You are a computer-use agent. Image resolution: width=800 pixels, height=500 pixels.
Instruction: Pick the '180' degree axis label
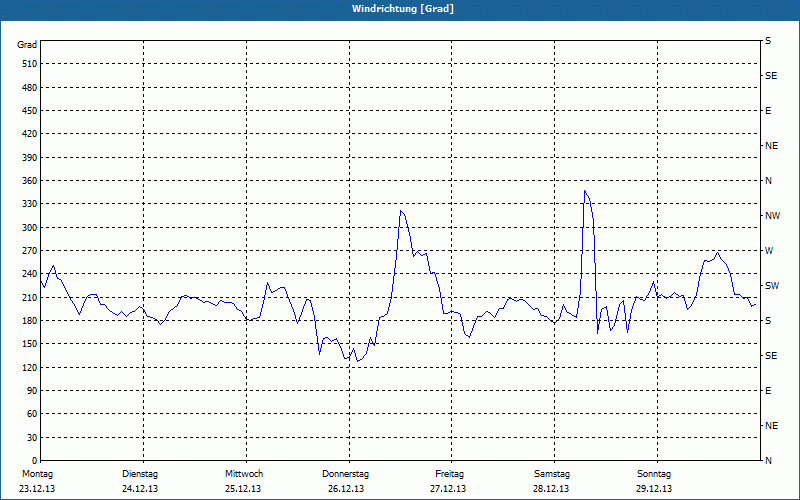[x=30, y=321]
